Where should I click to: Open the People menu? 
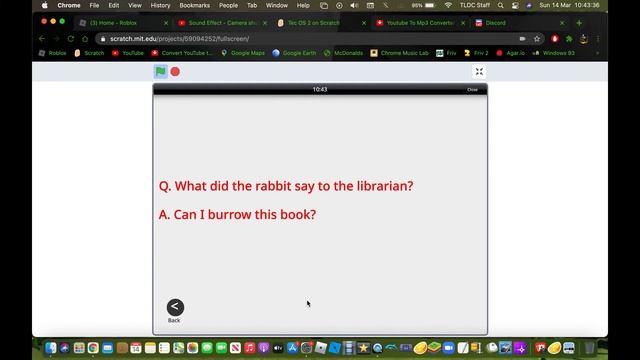pyautogui.click(x=228, y=5)
